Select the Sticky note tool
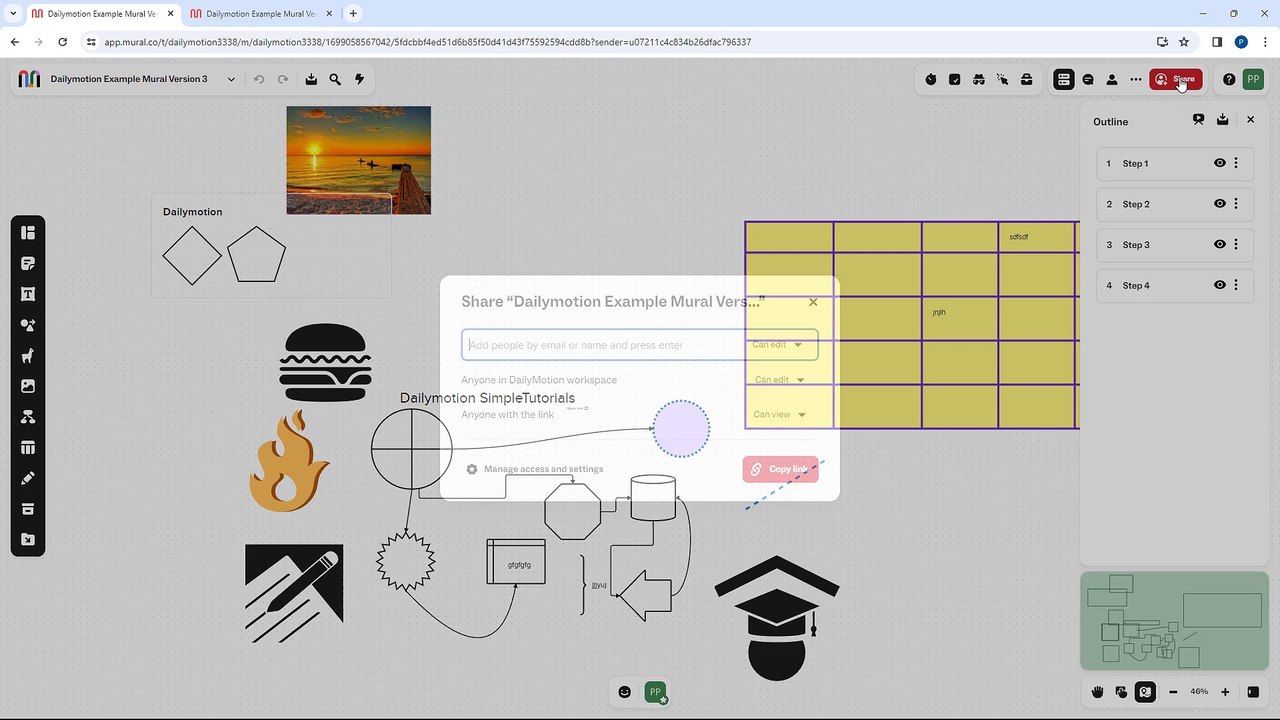The width and height of the screenshot is (1280, 720). click(x=28, y=264)
